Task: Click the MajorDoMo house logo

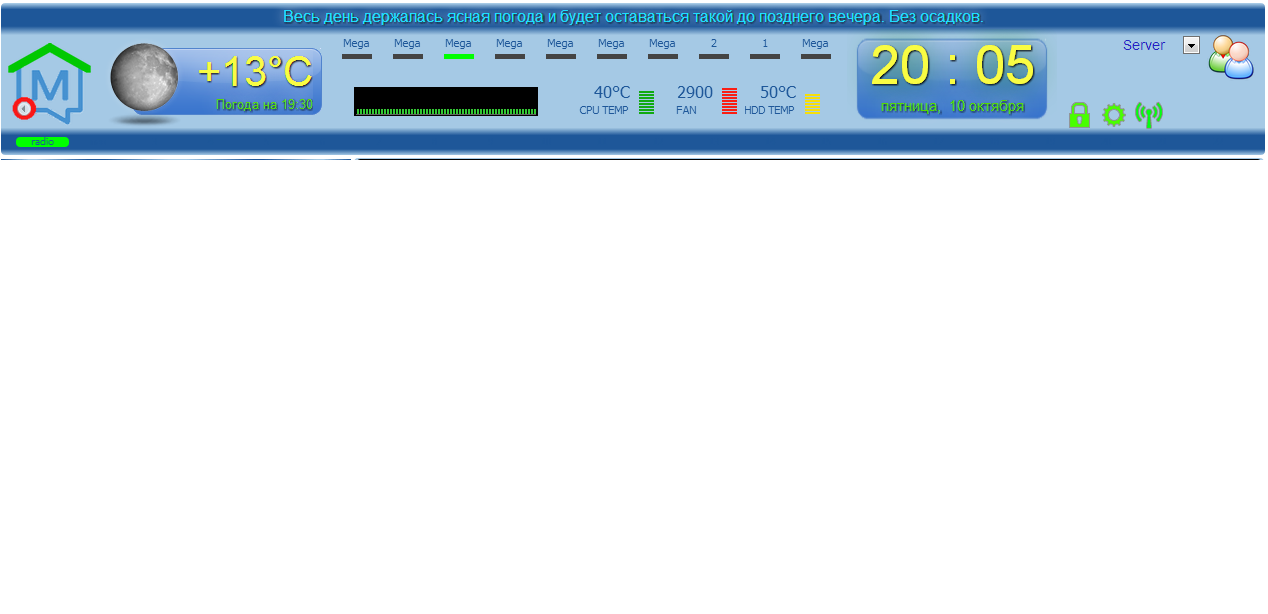Action: [x=49, y=83]
